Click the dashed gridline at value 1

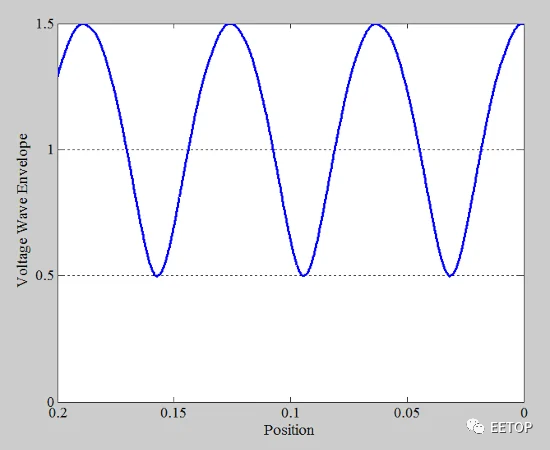pos(291,150)
